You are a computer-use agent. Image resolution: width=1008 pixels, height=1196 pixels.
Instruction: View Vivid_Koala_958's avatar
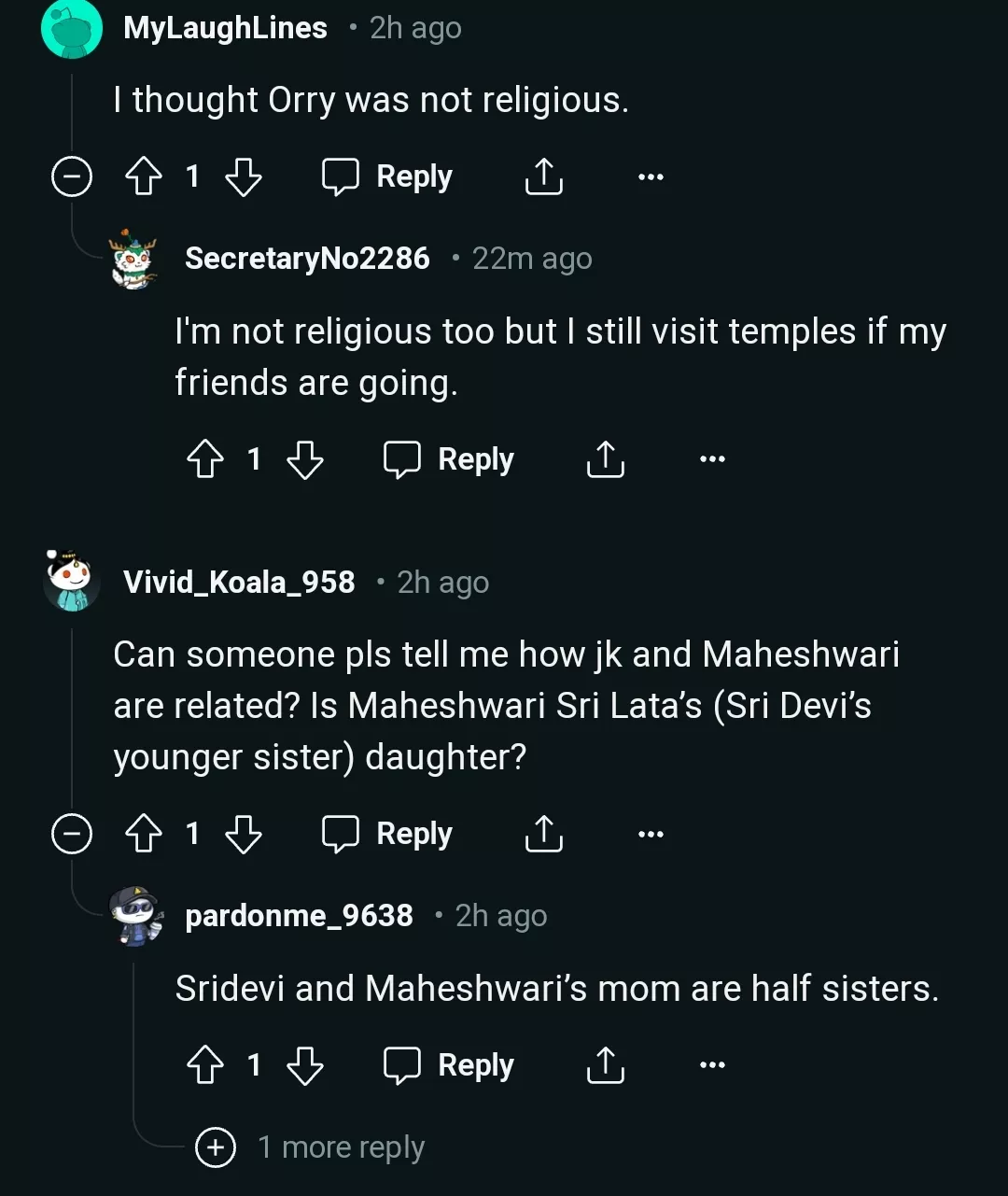click(71, 581)
